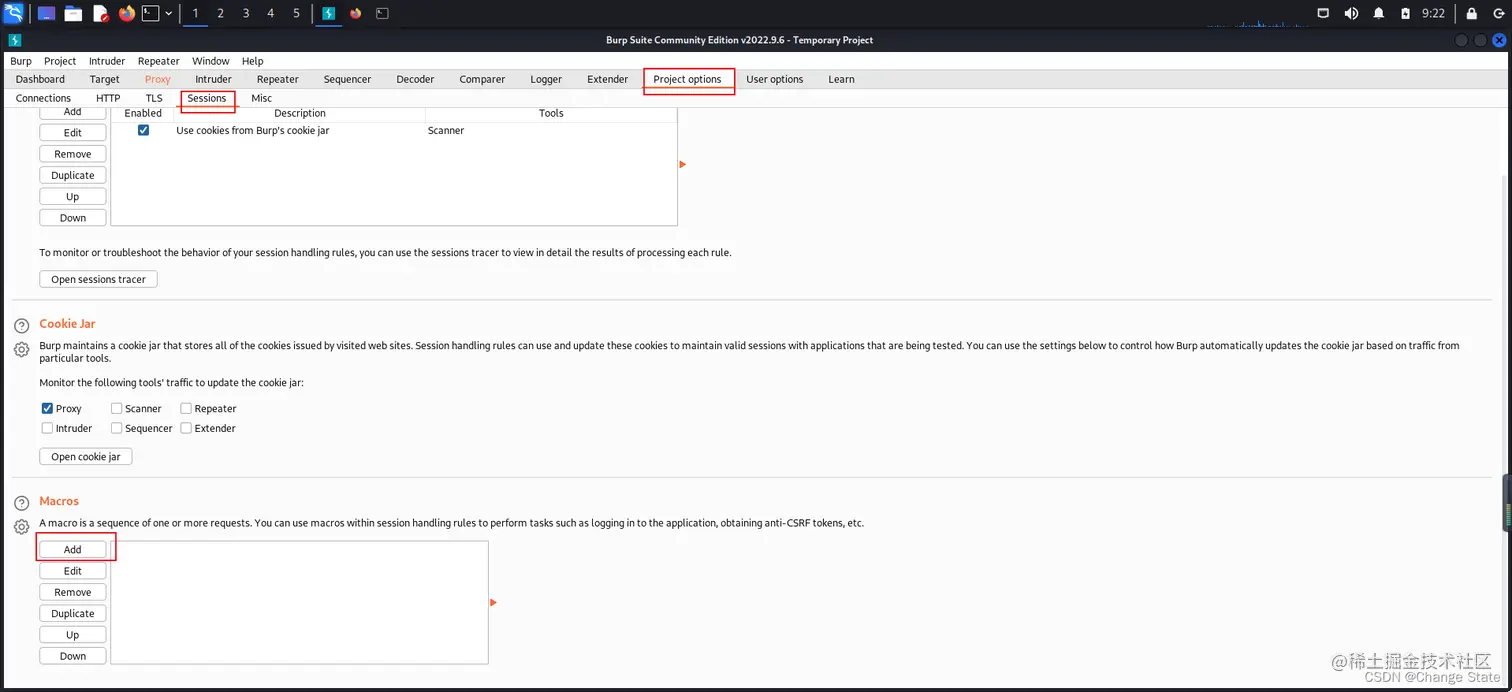Click Duplicate for session handling rules
1512x692 pixels.
[73, 175]
